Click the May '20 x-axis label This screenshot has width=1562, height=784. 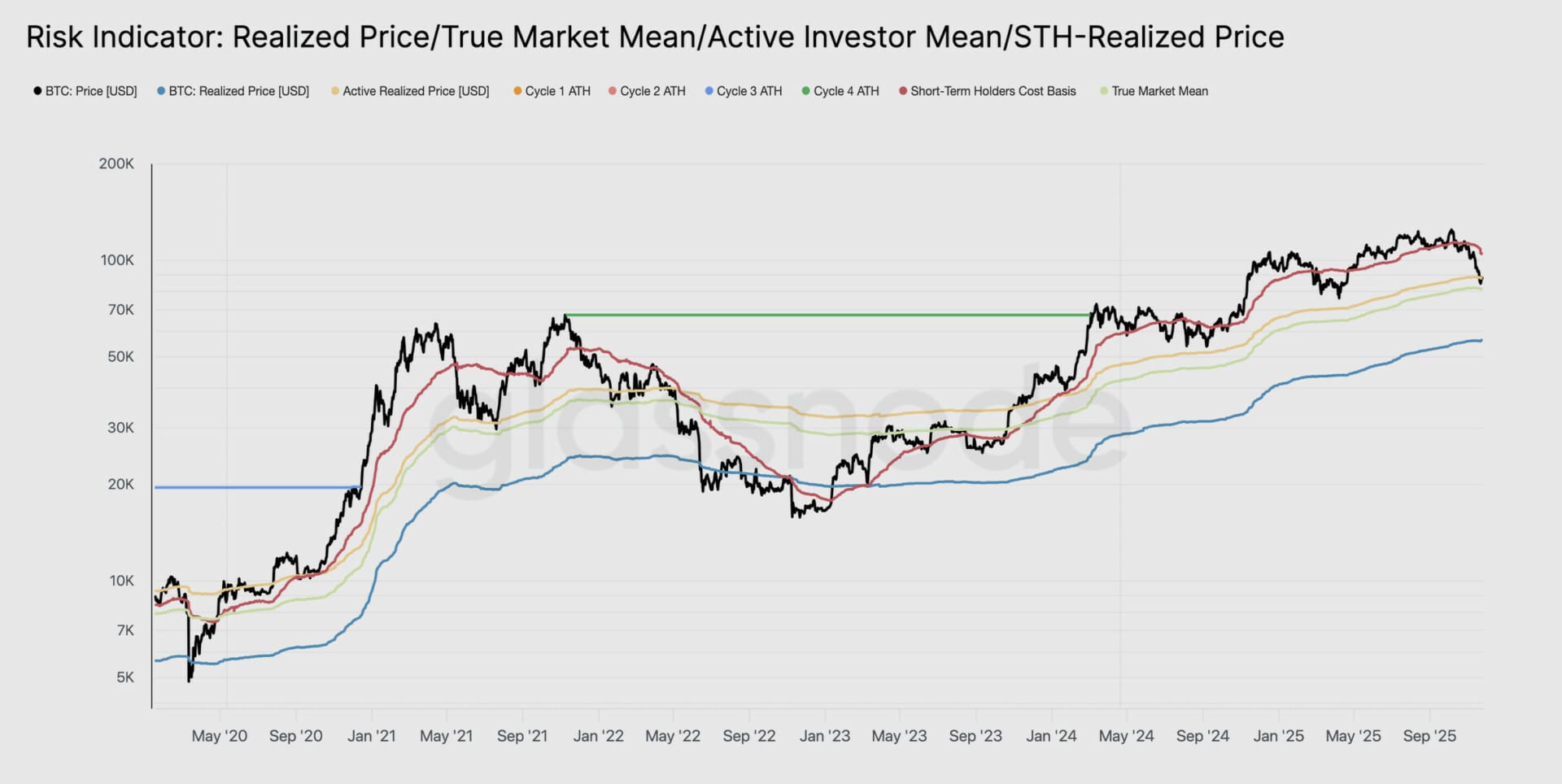pos(220,736)
